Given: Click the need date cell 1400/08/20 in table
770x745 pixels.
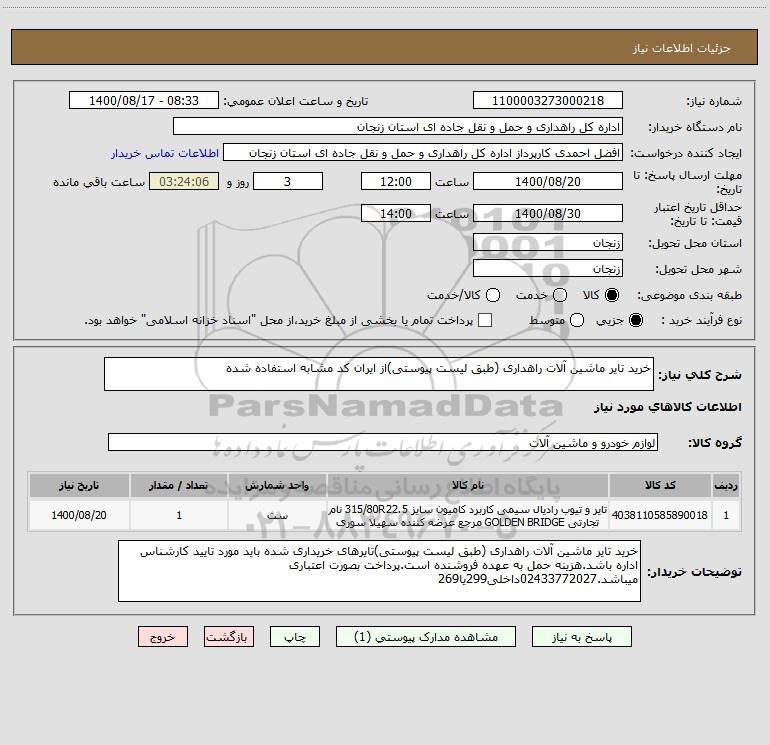Looking at the screenshot, I should 79,515.
